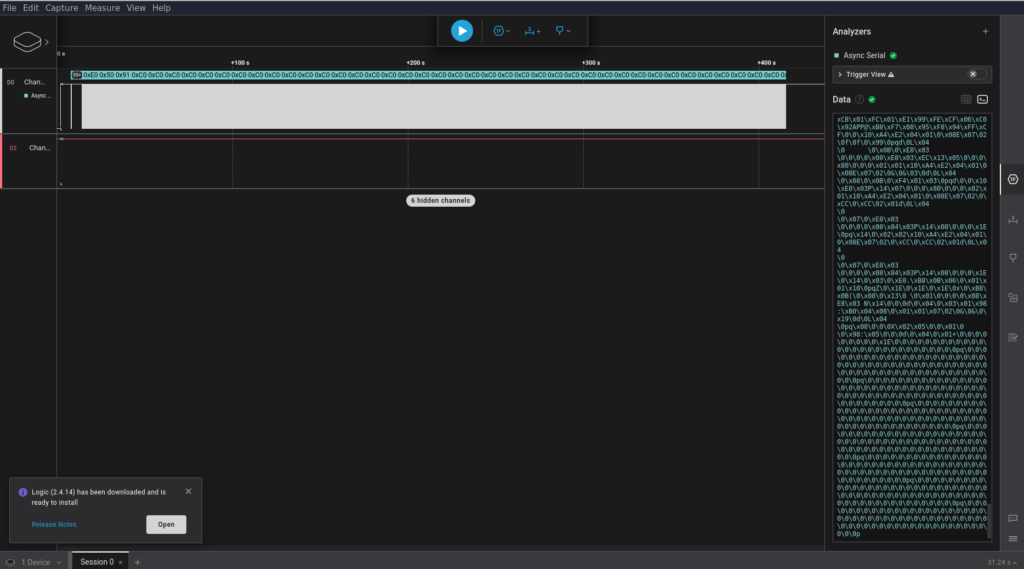
Task: Click Open to install Logic update
Action: point(166,525)
